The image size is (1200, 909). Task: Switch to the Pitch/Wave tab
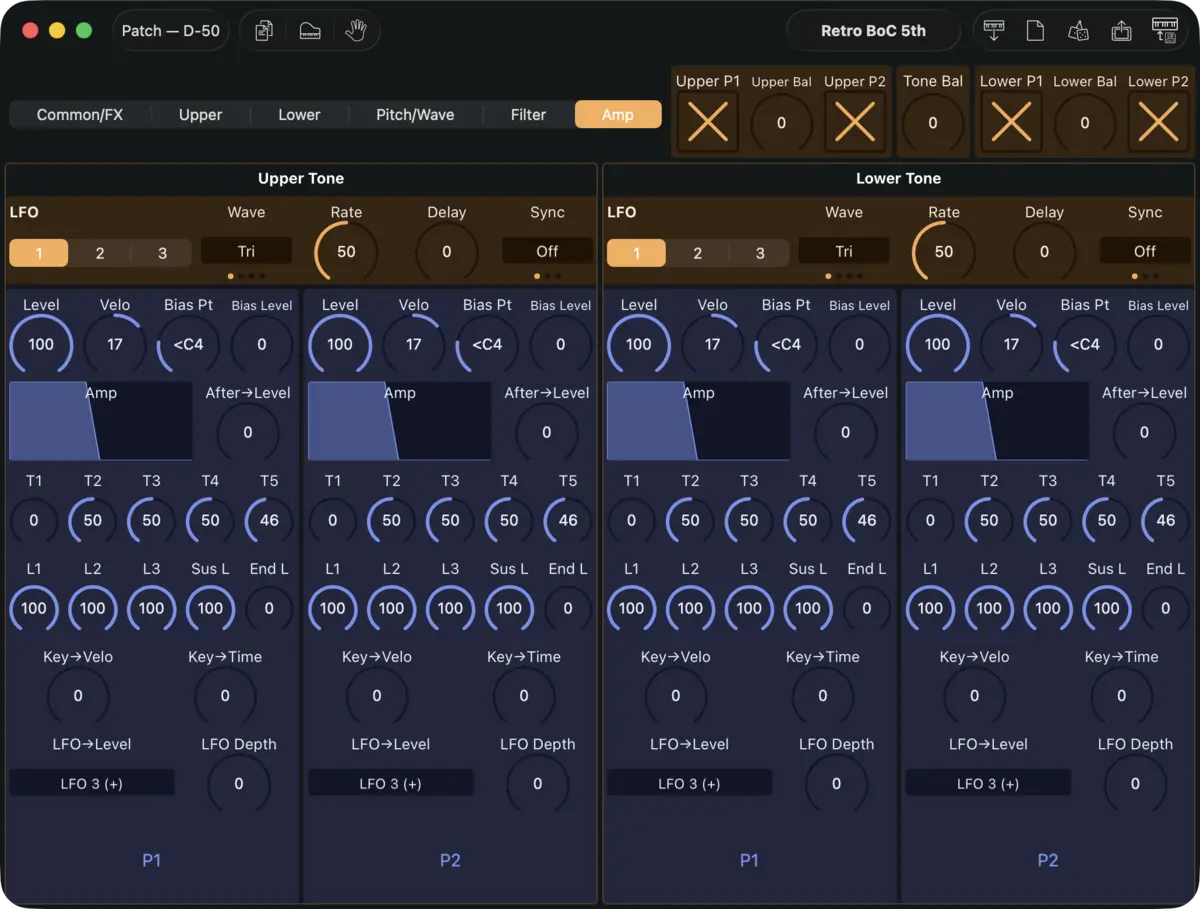415,114
